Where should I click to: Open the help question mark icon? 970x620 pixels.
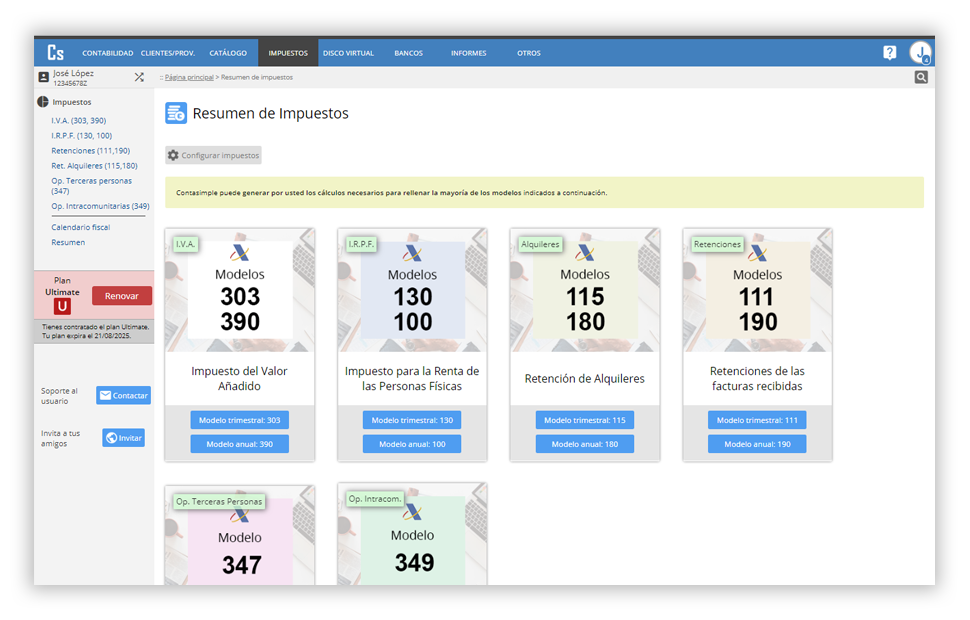click(x=890, y=53)
